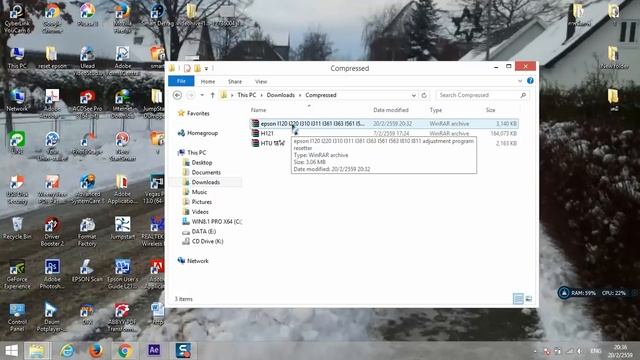
Task: Launch Firefox from the taskbar
Action: click(96, 350)
